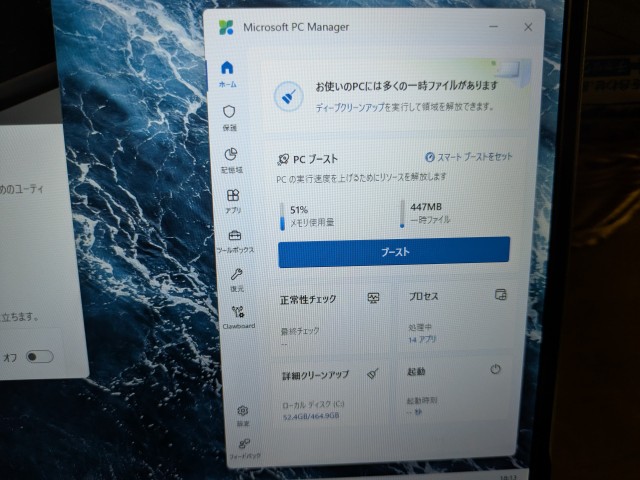Open the アプリ (Apps) sidebar icon
The height and width of the screenshot is (480, 640).
(232, 200)
